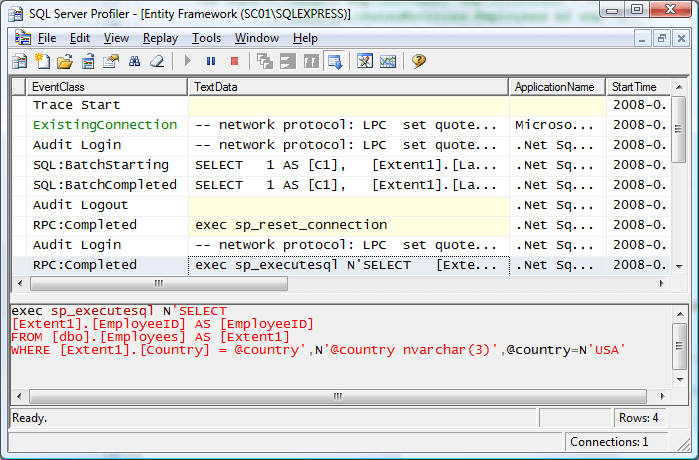Open trace Properties toolbar icon
The width and height of the screenshot is (699, 460).
111,61
